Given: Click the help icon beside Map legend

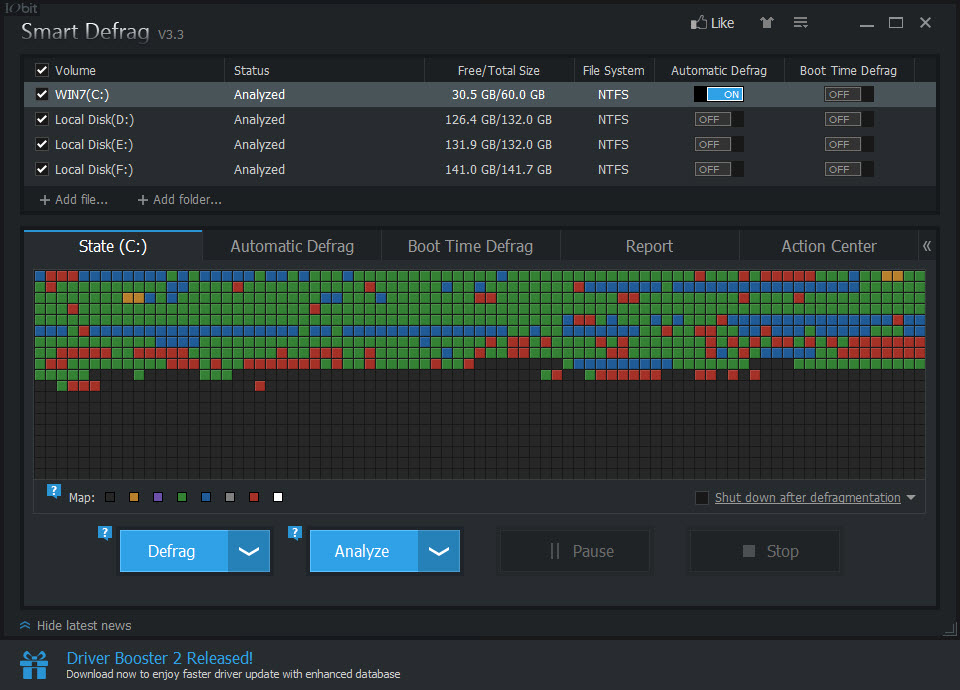Looking at the screenshot, I should click(54, 491).
